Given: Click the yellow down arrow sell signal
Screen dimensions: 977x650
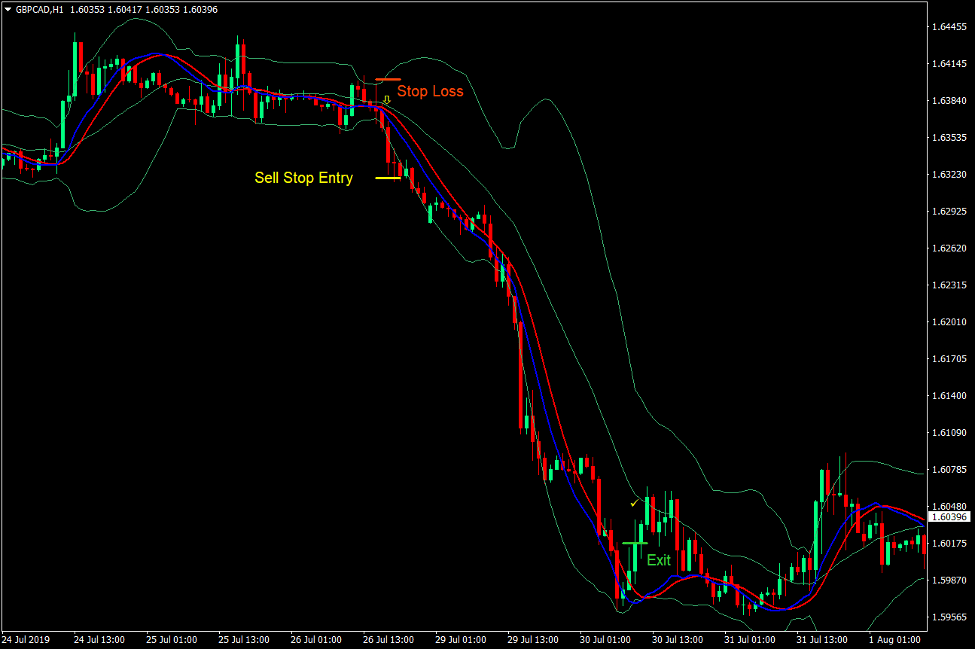Looking at the screenshot, I should tap(387, 100).
